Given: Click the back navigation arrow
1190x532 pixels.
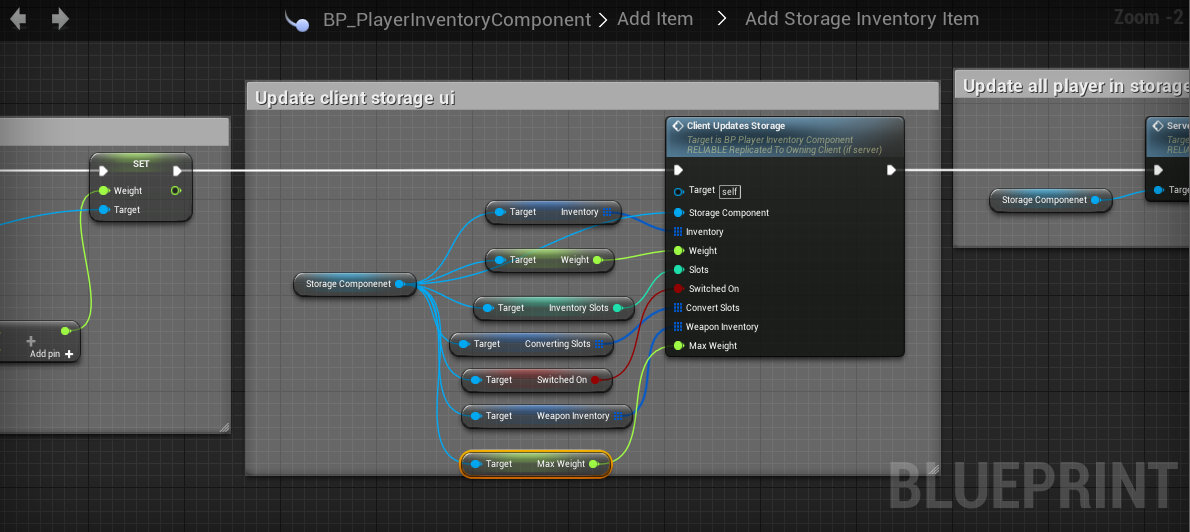Looking at the screenshot, I should point(18,19).
